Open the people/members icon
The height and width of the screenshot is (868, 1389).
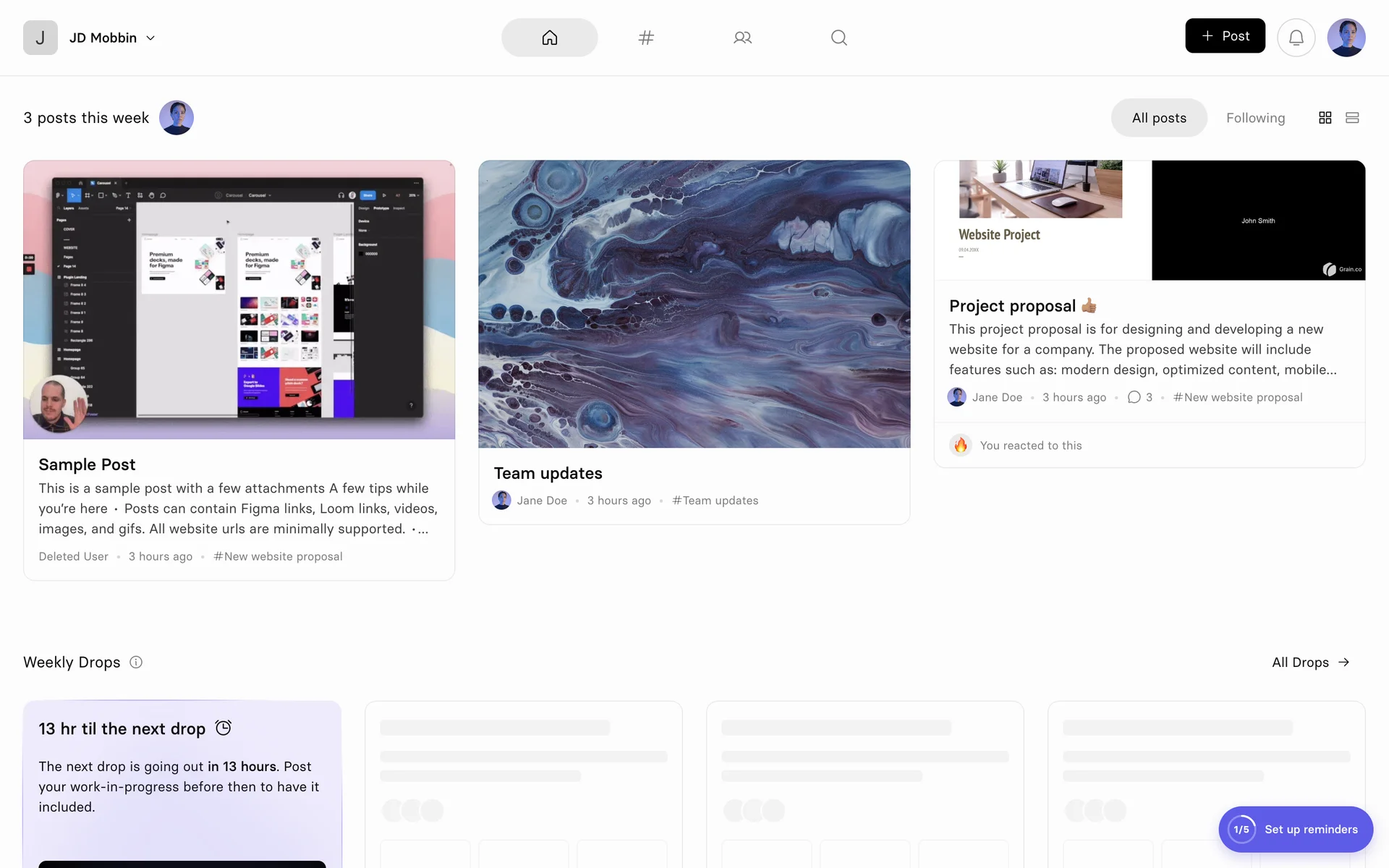click(x=742, y=38)
